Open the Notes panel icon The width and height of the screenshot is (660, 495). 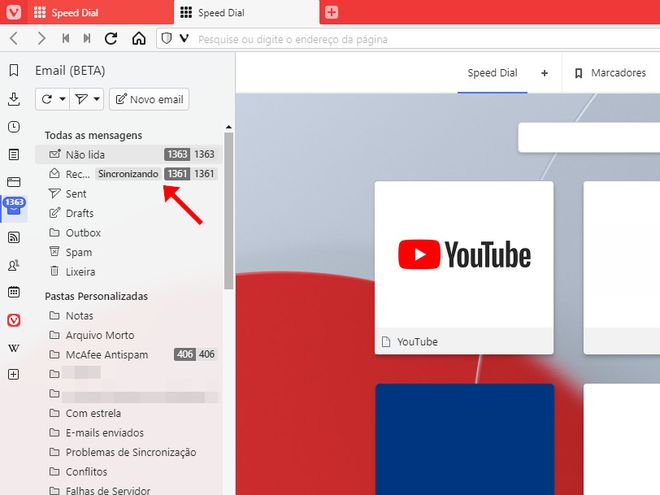(x=14, y=154)
